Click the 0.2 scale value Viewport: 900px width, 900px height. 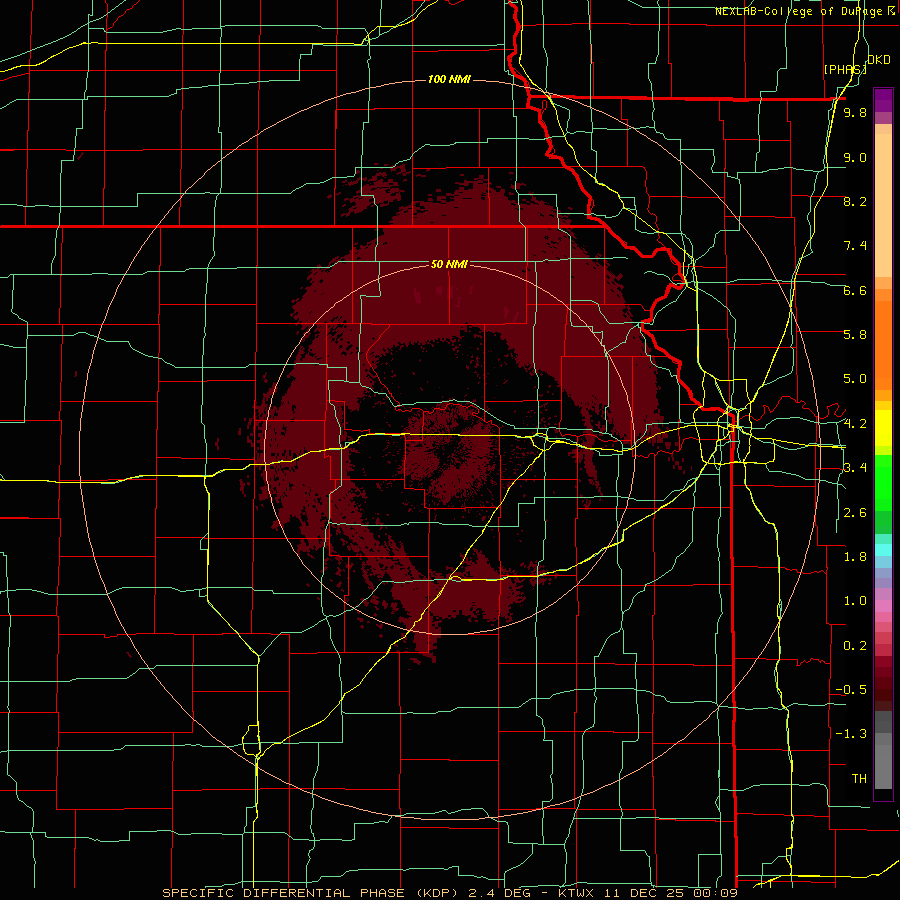point(855,646)
